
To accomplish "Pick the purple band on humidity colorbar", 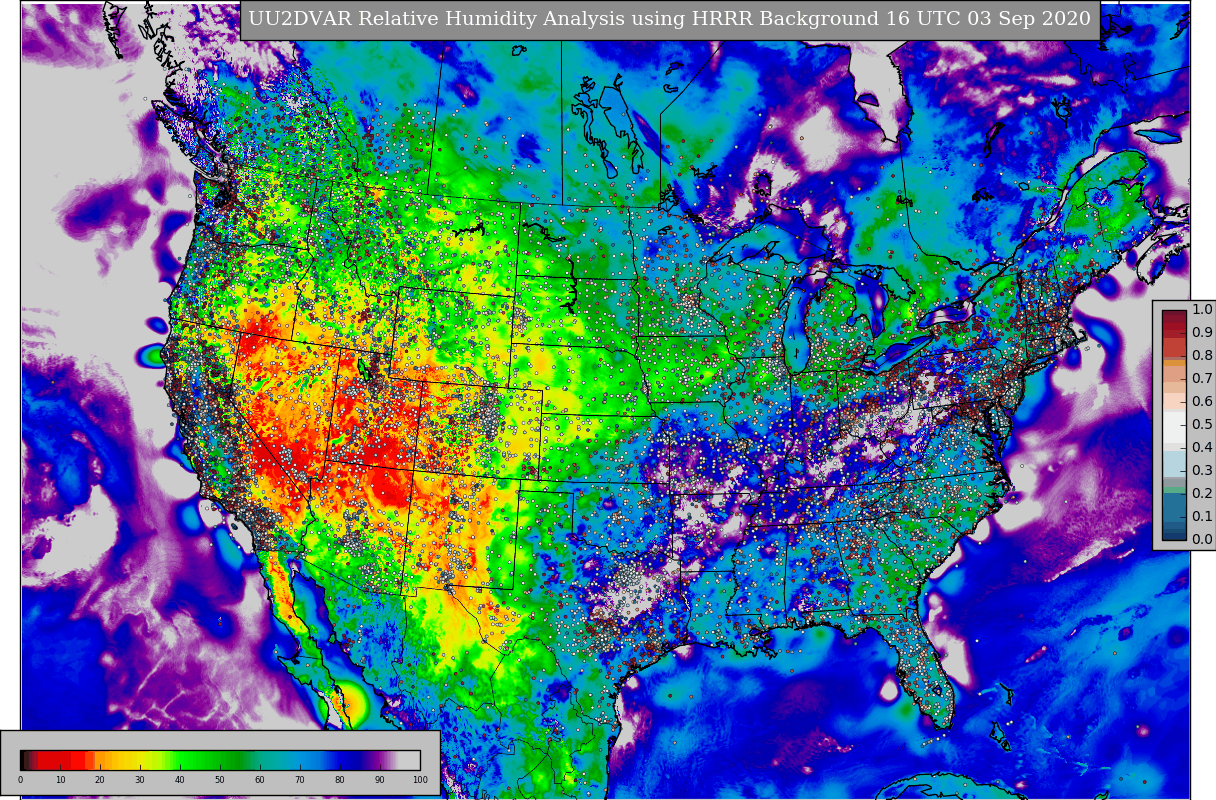I will (x=380, y=760).
